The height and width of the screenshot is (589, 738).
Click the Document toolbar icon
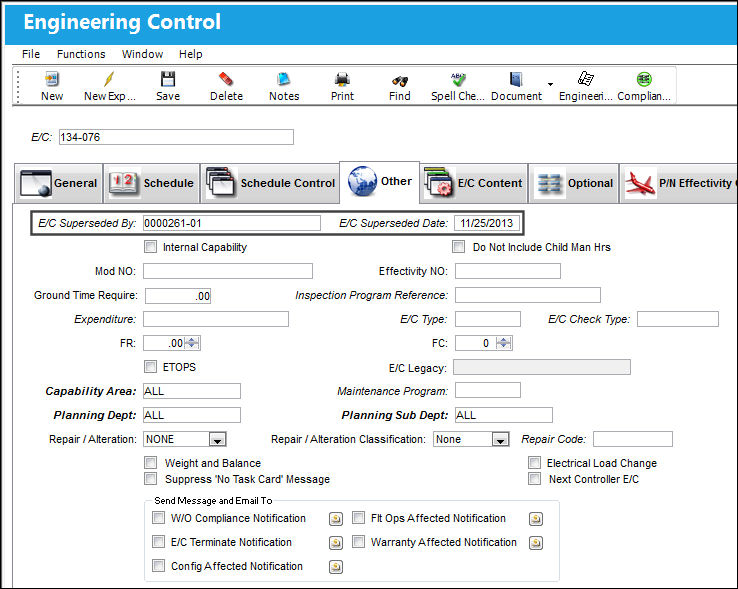point(516,79)
